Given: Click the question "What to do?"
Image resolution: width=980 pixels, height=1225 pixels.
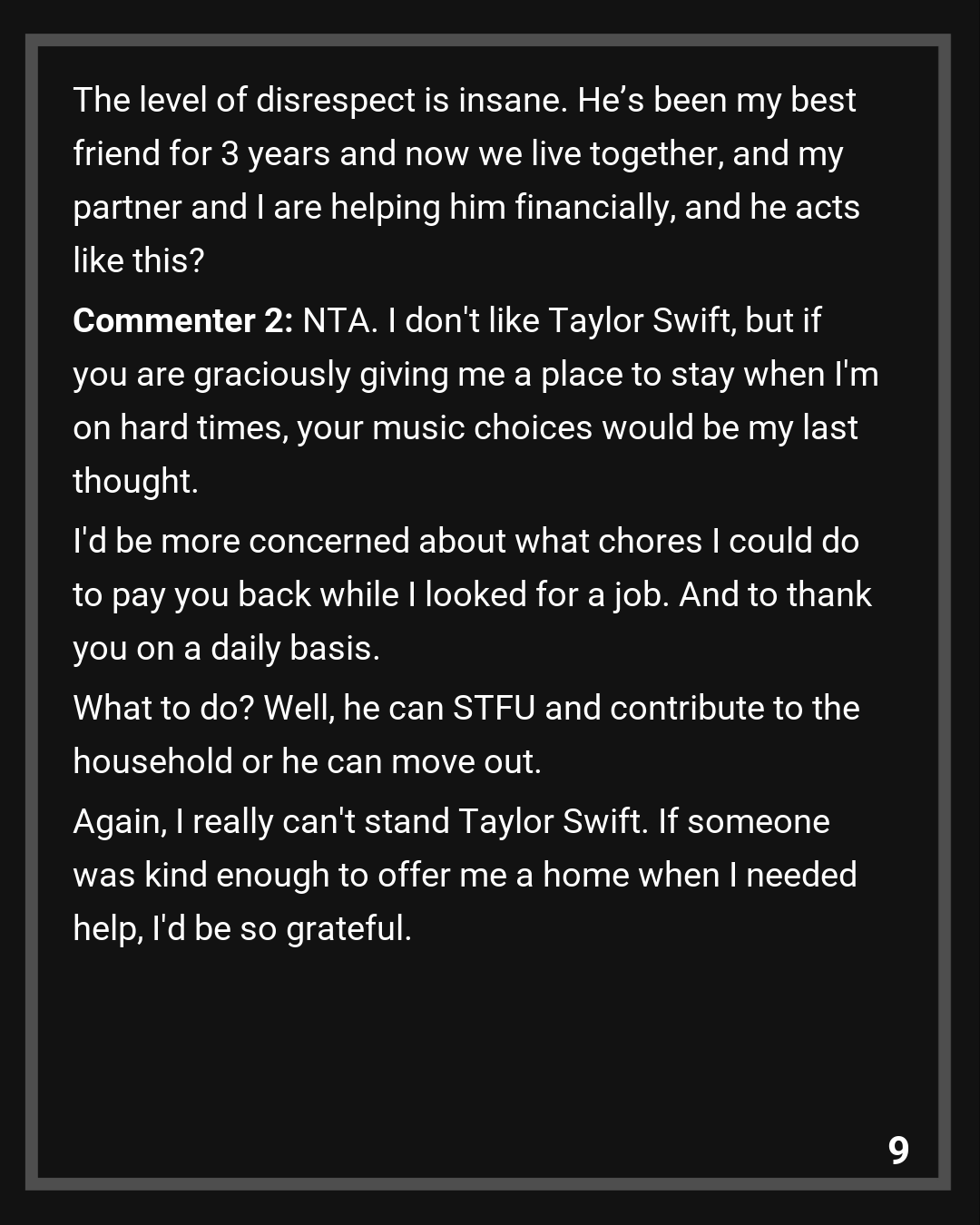Looking at the screenshot, I should (163, 708).
